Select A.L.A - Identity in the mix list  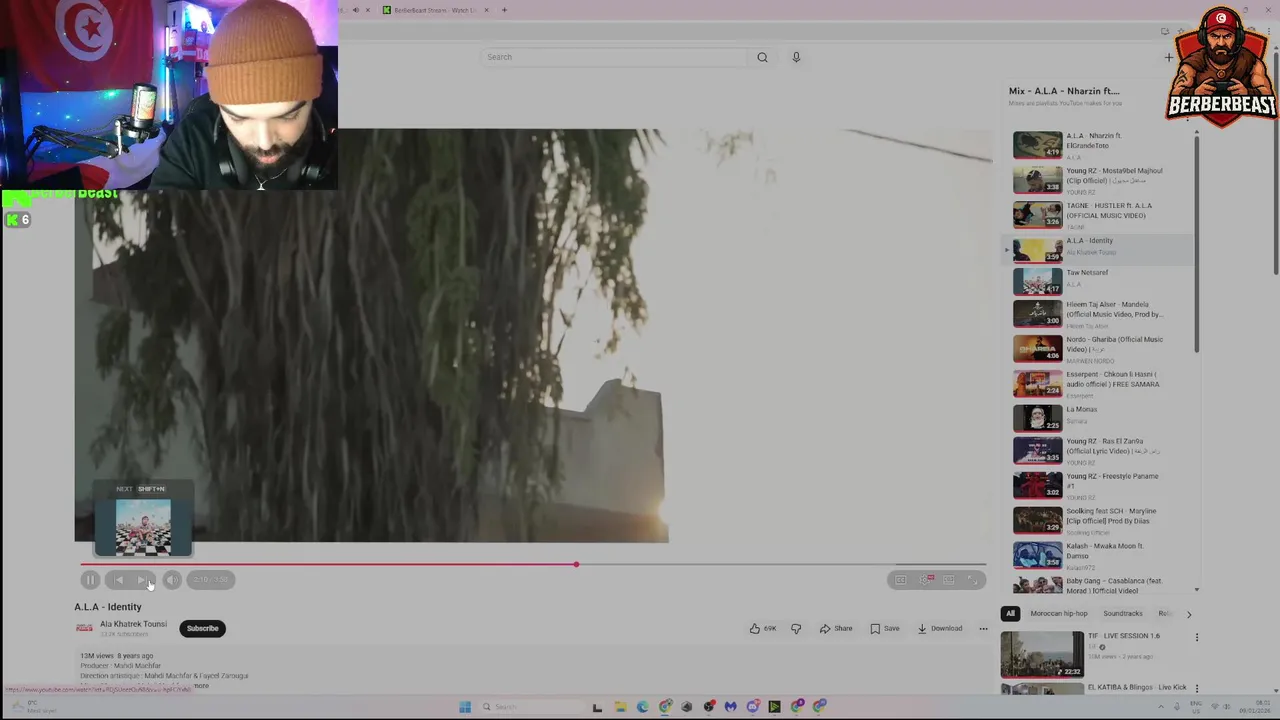[x=1100, y=250]
